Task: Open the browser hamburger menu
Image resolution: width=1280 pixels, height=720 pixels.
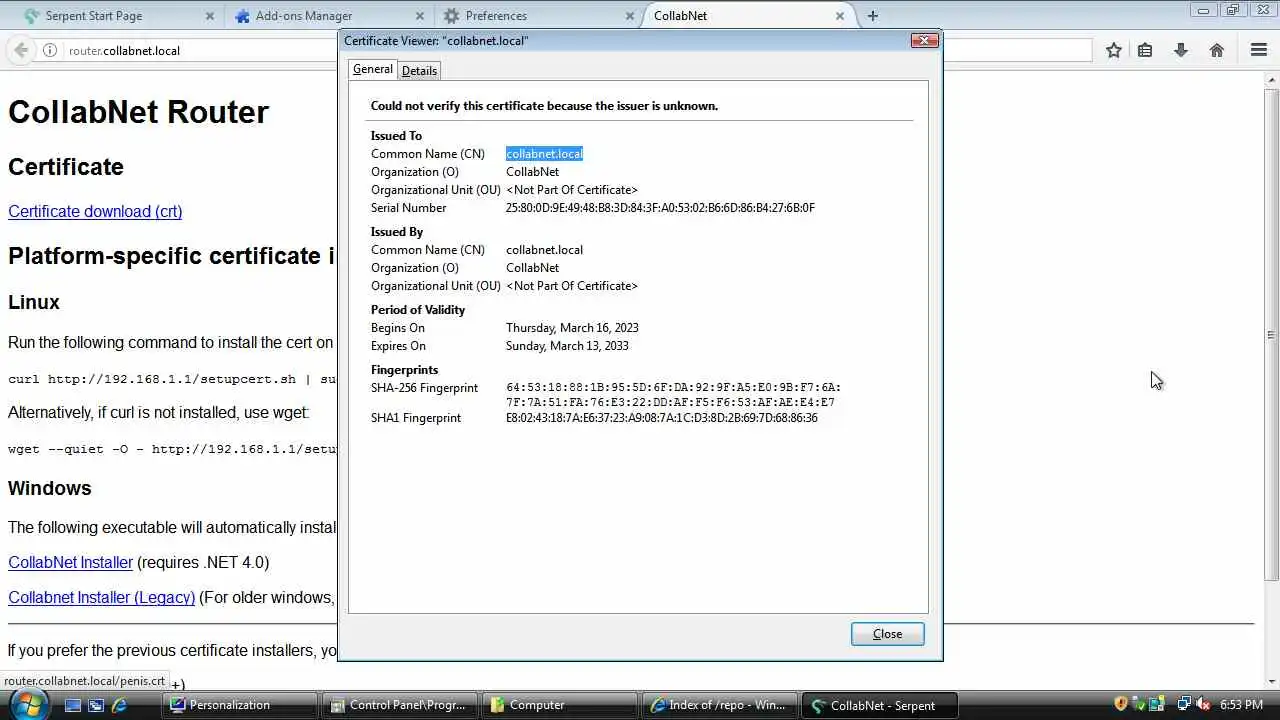Action: 1259,50
